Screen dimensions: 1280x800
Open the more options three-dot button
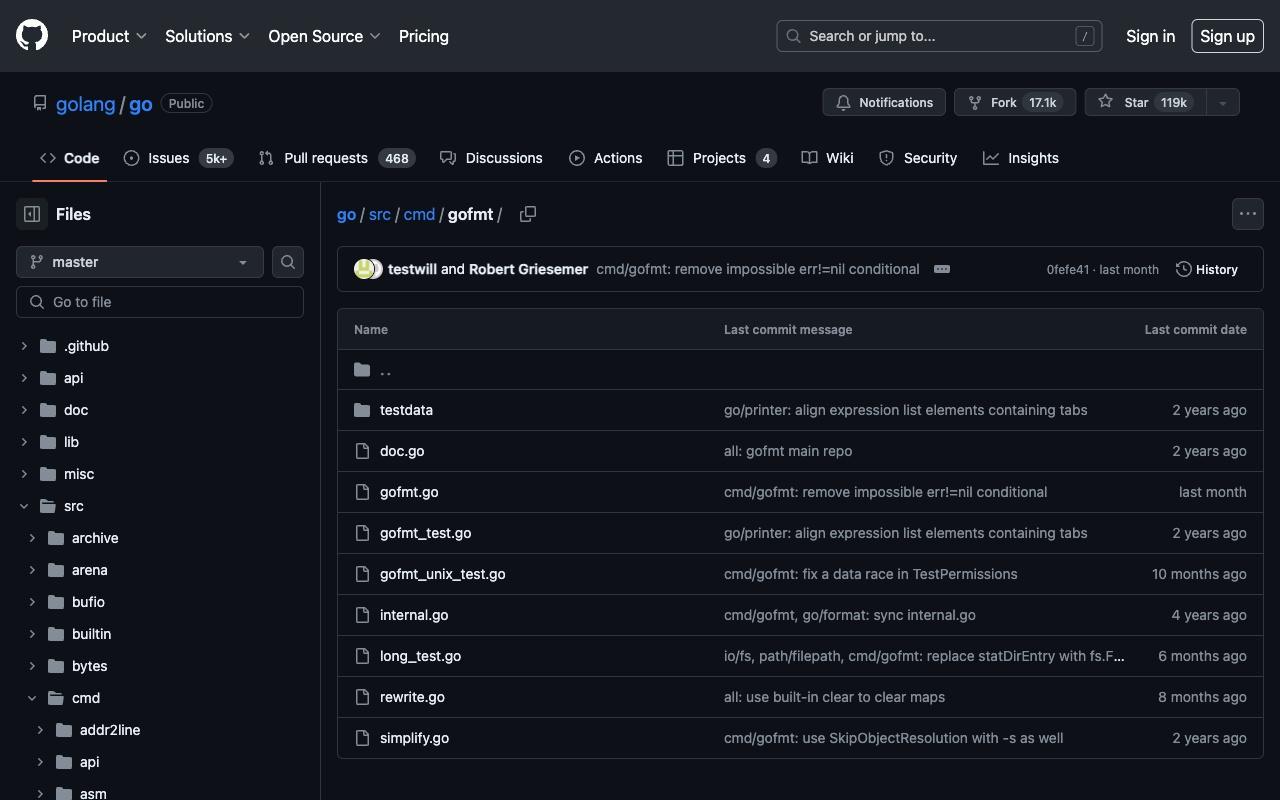click(1248, 214)
